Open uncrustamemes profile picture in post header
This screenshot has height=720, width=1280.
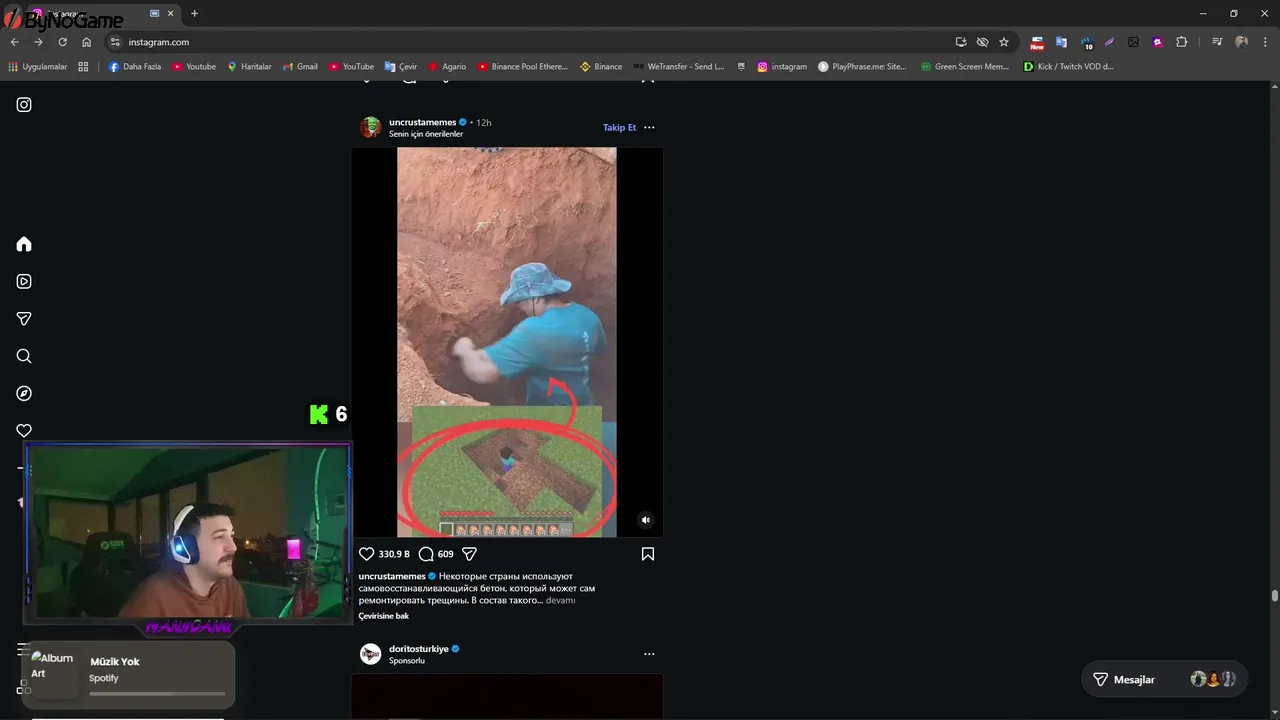click(371, 127)
